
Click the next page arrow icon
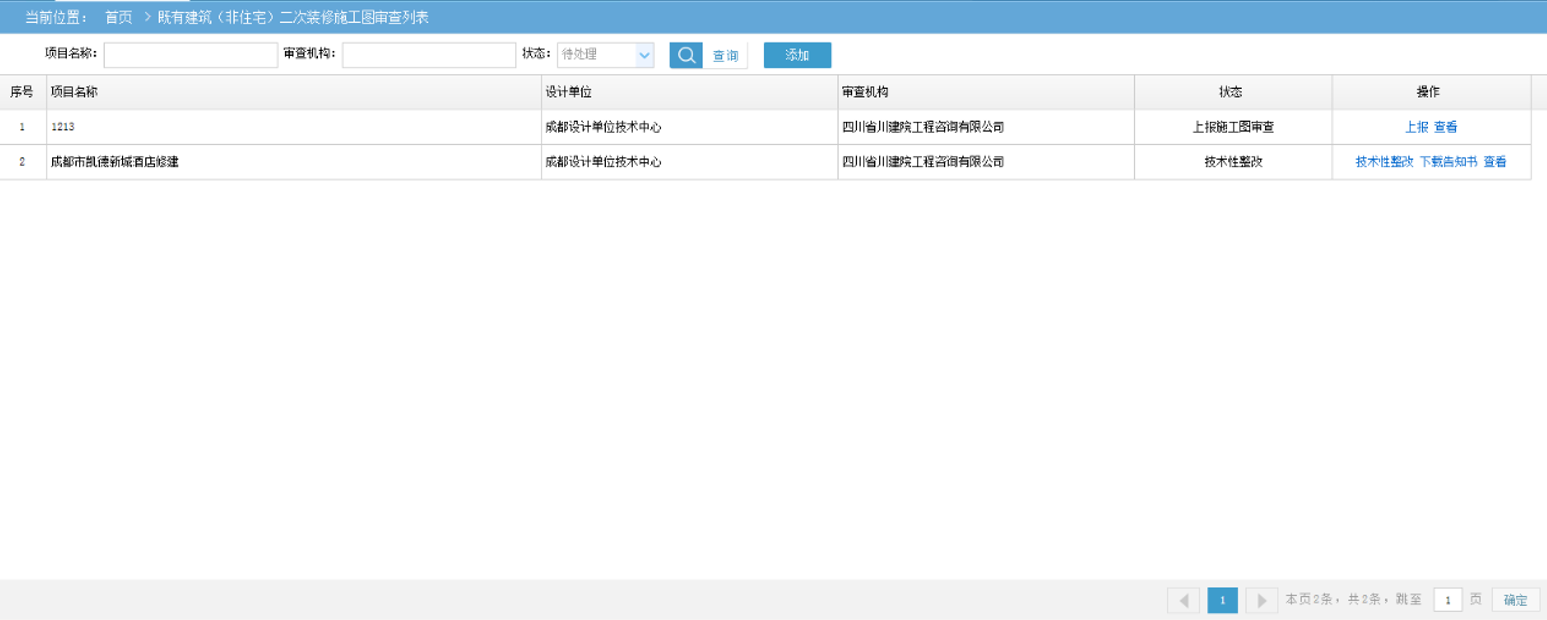point(1261,599)
